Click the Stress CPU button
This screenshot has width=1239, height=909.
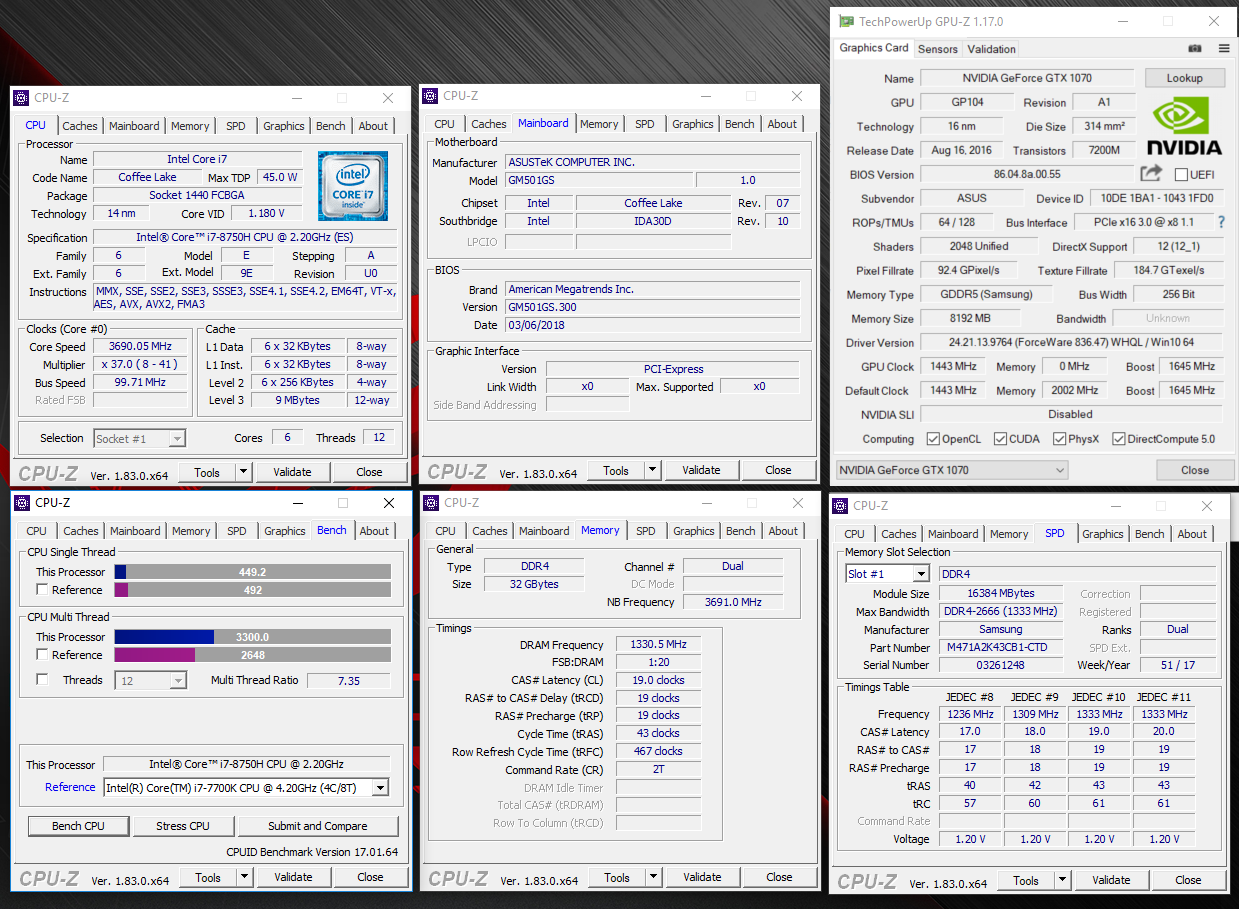183,826
